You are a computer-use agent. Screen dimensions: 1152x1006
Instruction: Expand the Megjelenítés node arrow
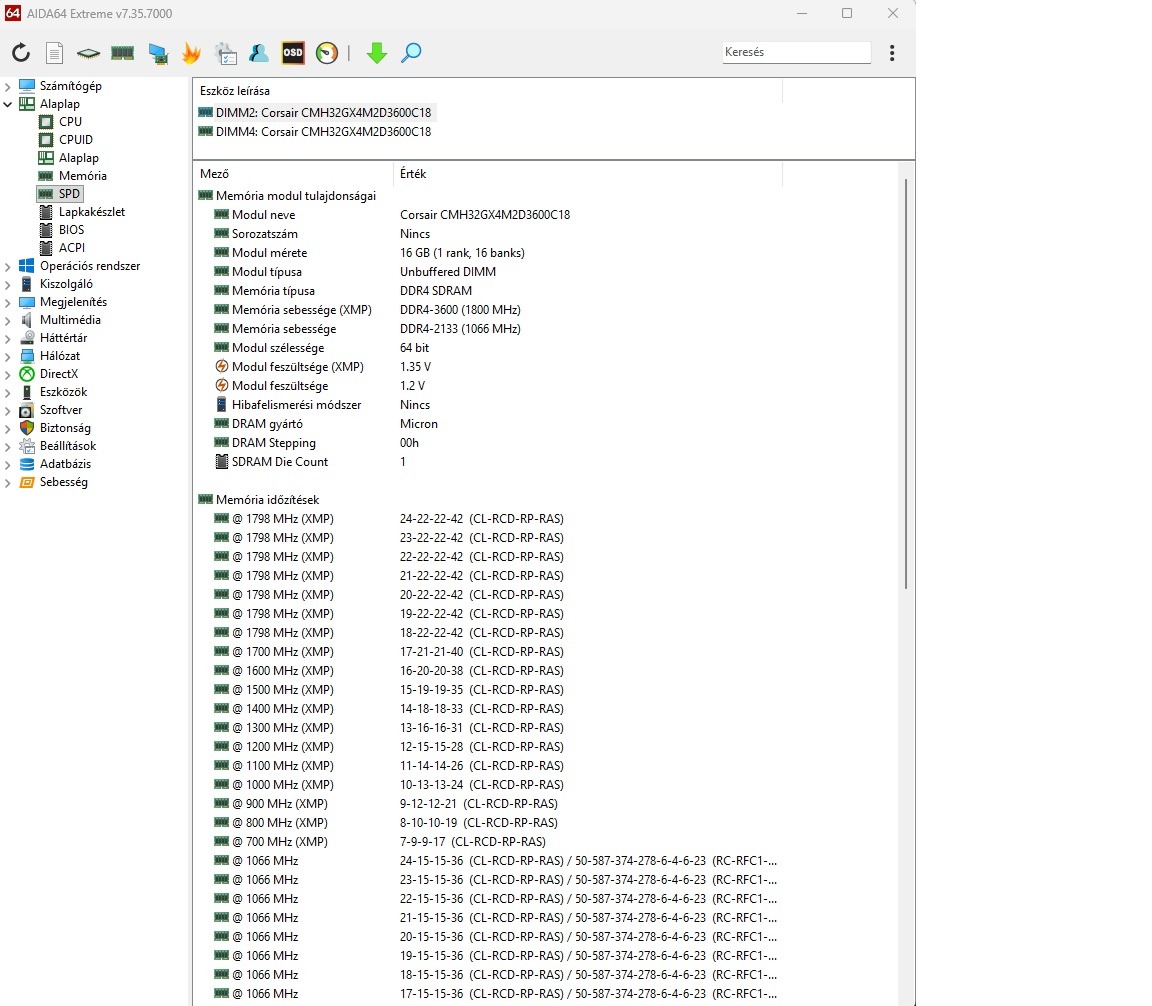pyautogui.click(x=8, y=302)
